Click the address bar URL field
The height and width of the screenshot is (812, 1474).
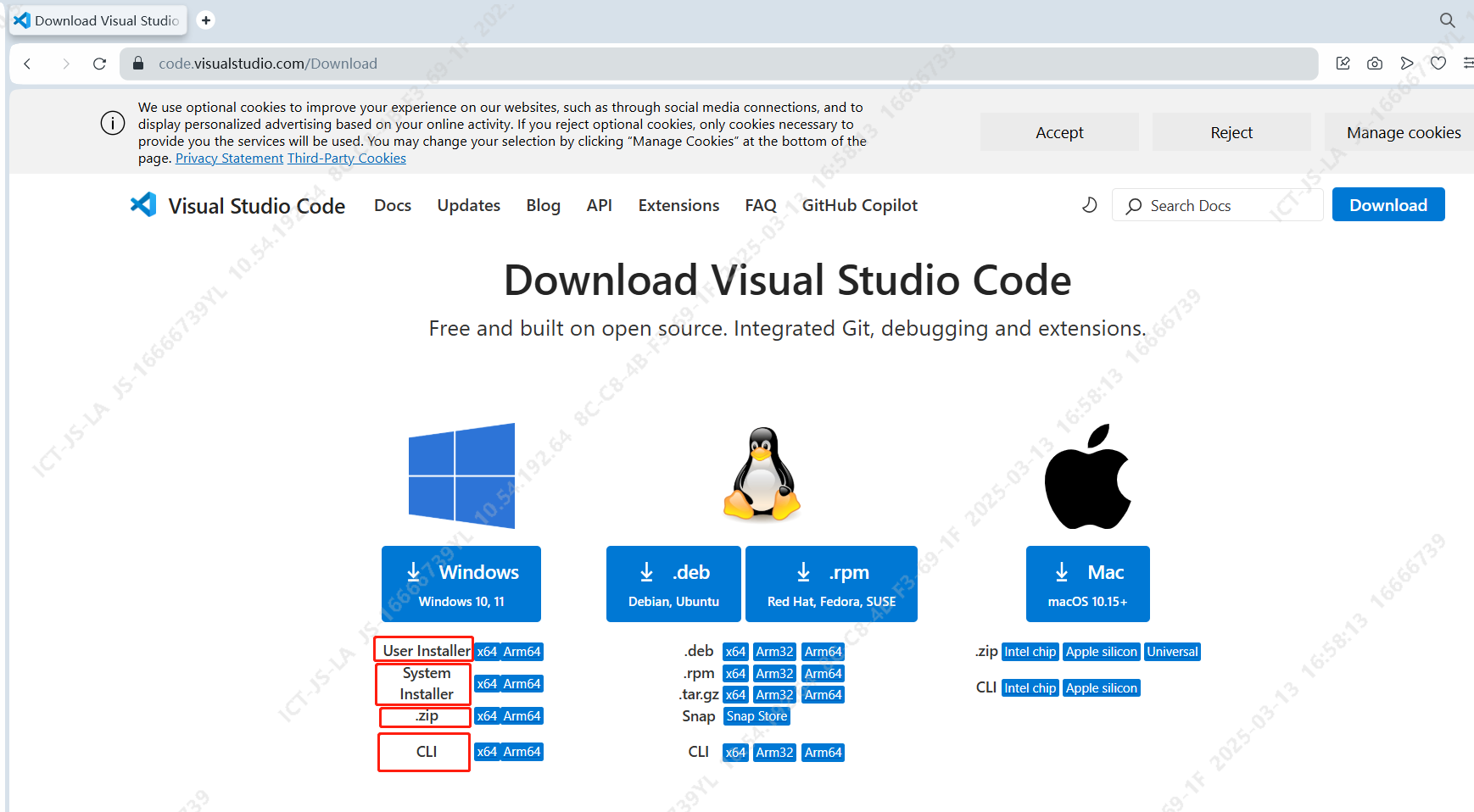tap(719, 64)
